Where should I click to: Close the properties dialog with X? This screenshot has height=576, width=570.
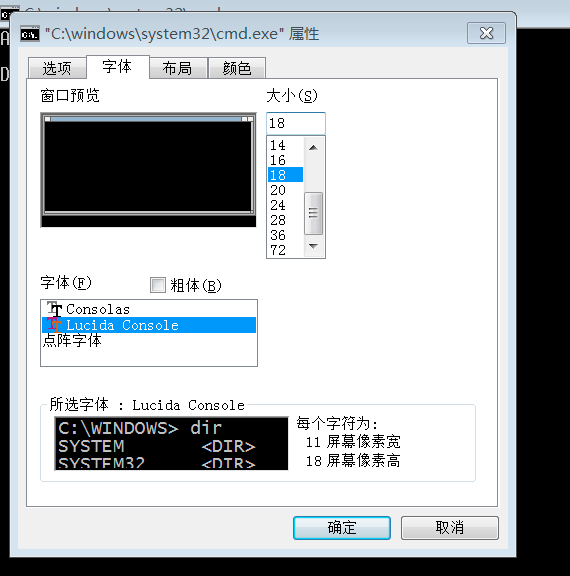[486, 33]
